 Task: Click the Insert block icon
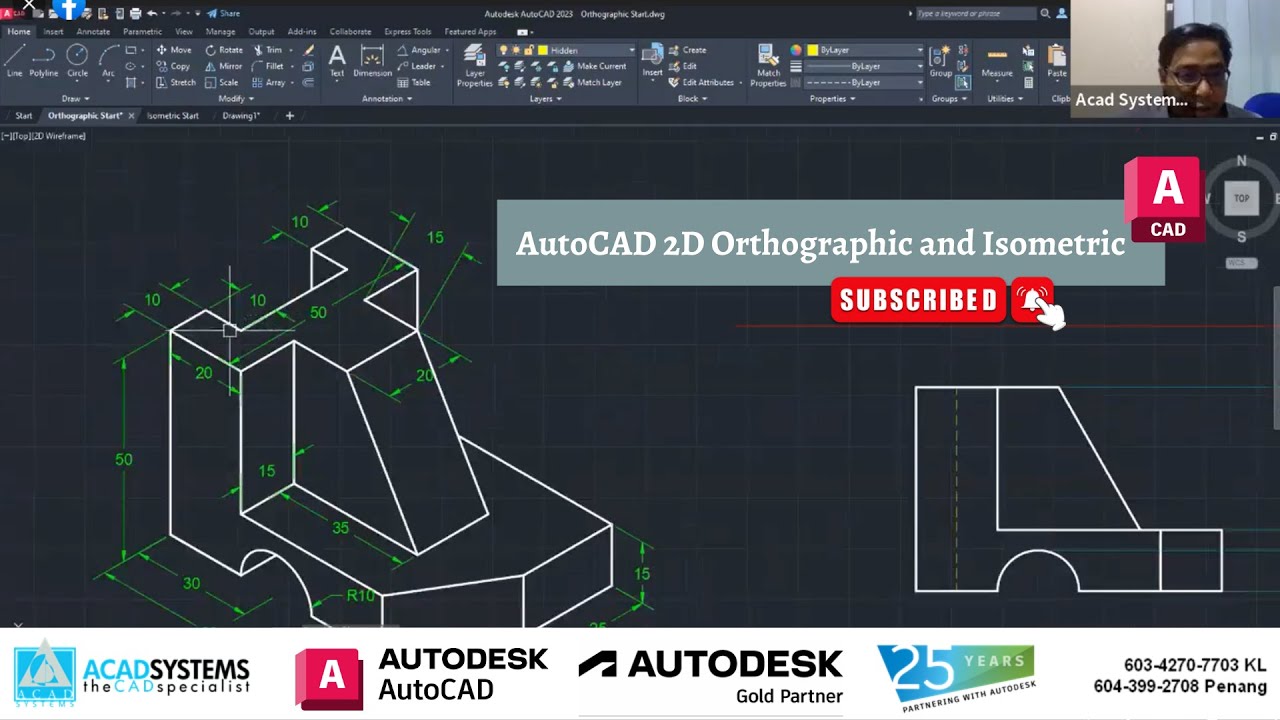[652, 60]
